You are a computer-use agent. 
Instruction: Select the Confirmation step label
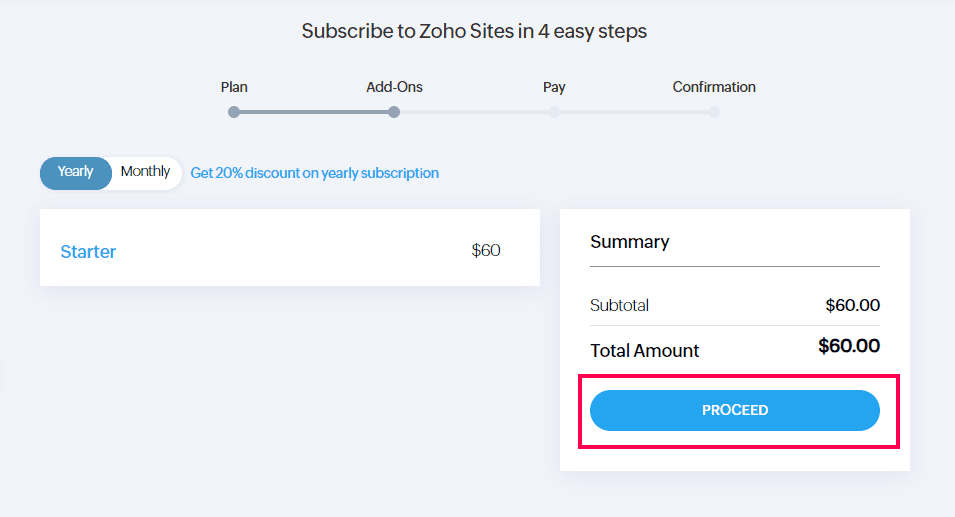pyautogui.click(x=714, y=87)
